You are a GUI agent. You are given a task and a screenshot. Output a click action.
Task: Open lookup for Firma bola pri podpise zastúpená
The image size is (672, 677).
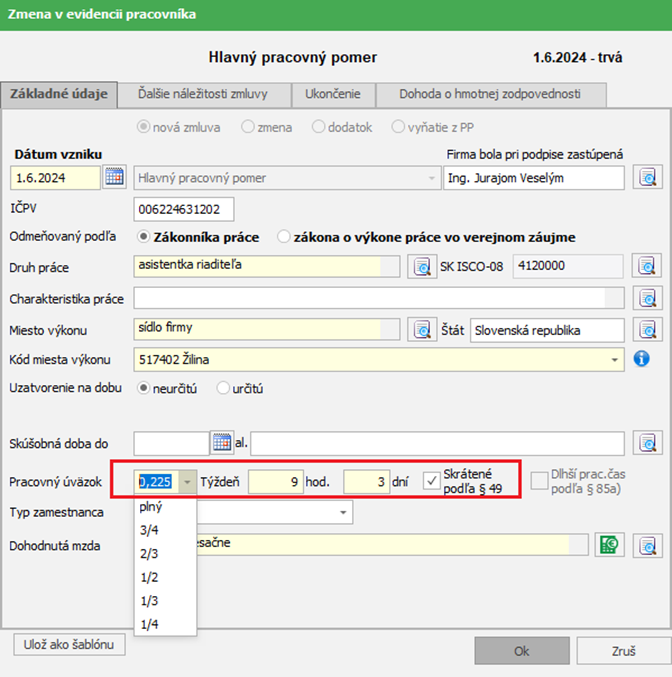647,177
